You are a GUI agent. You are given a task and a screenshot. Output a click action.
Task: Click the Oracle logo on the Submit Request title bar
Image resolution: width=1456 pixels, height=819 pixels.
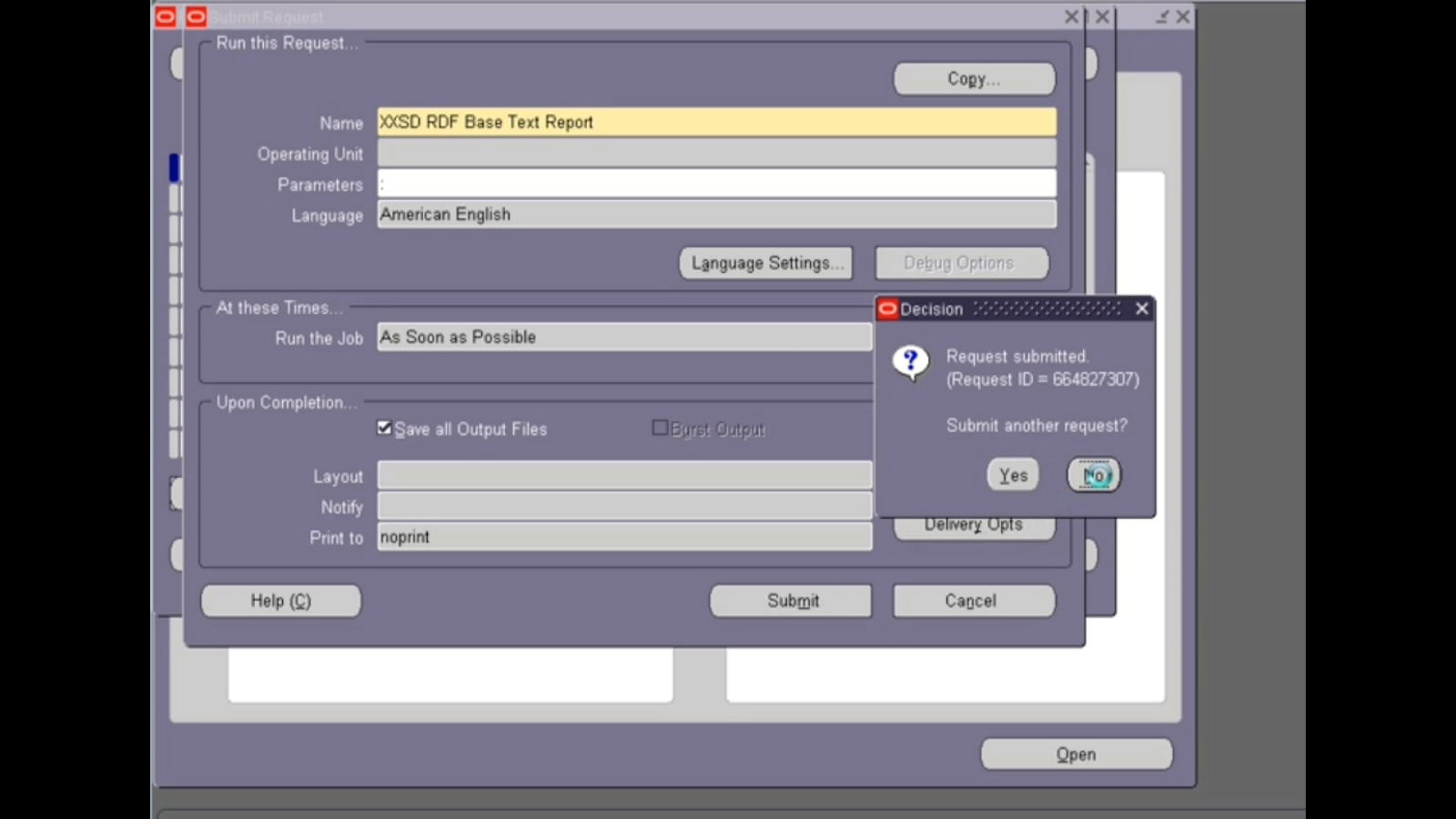click(x=195, y=15)
